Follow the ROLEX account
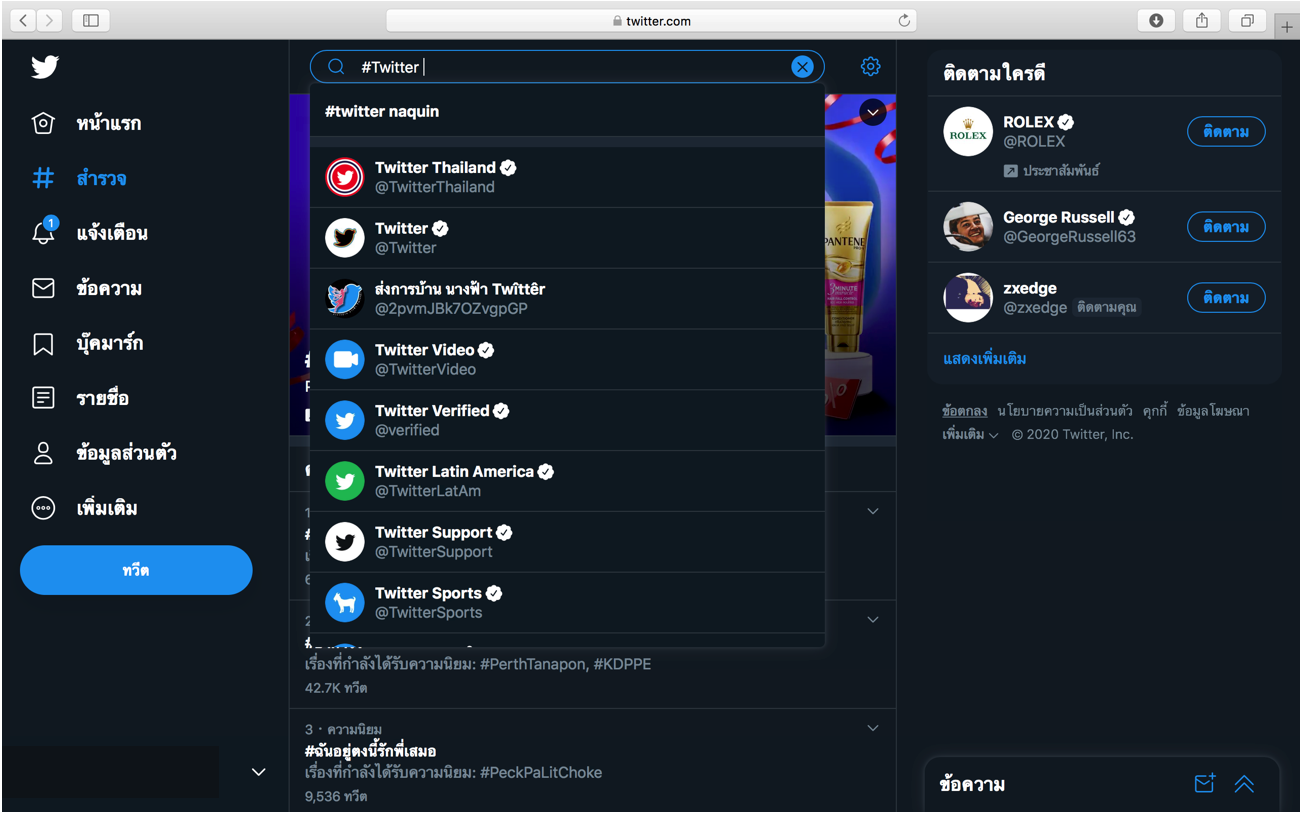This screenshot has height=814, width=1300. (x=1225, y=132)
